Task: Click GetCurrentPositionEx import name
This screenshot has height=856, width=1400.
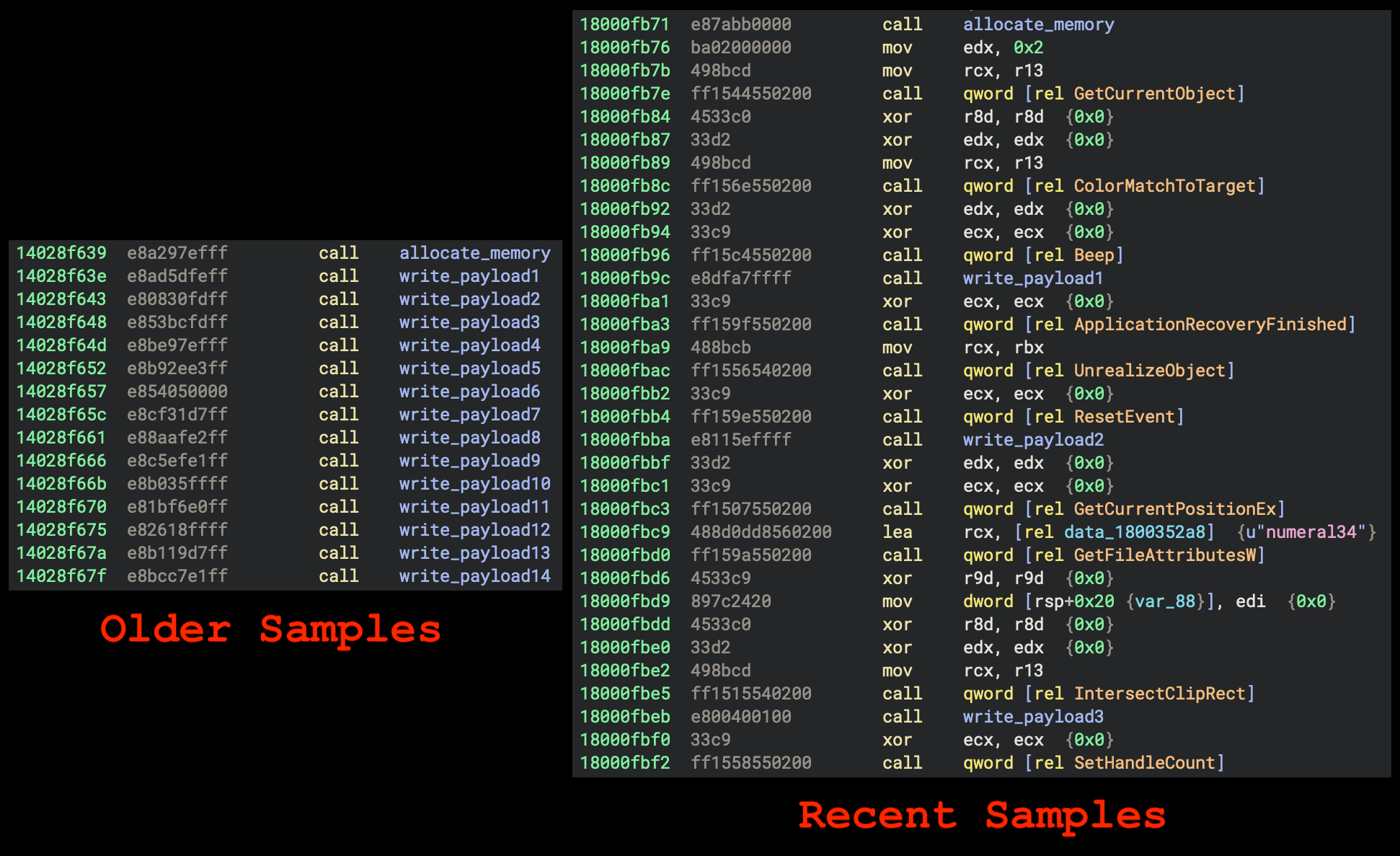Action: [1174, 509]
